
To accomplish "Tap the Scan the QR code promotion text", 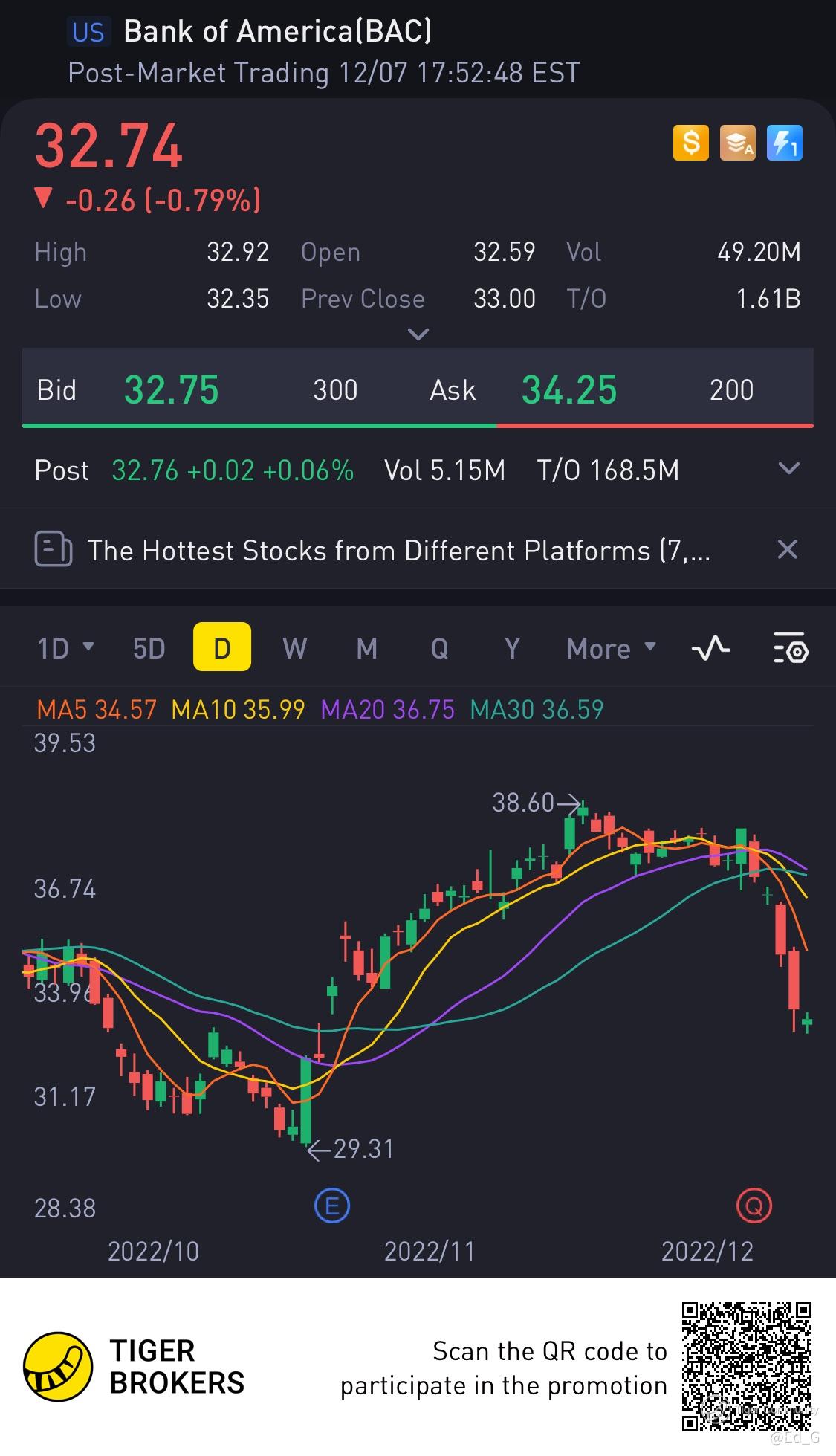I will [504, 1368].
